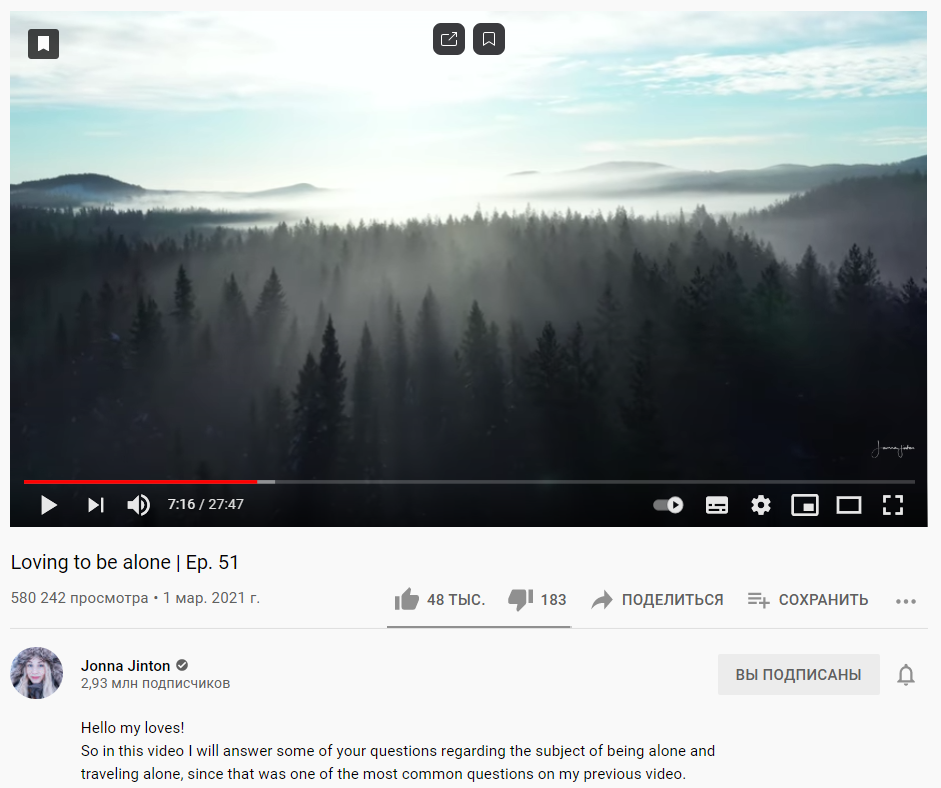941x788 pixels.
Task: Click the ВЫ ПОДПИСАНЫ subscribed button
Action: point(798,675)
